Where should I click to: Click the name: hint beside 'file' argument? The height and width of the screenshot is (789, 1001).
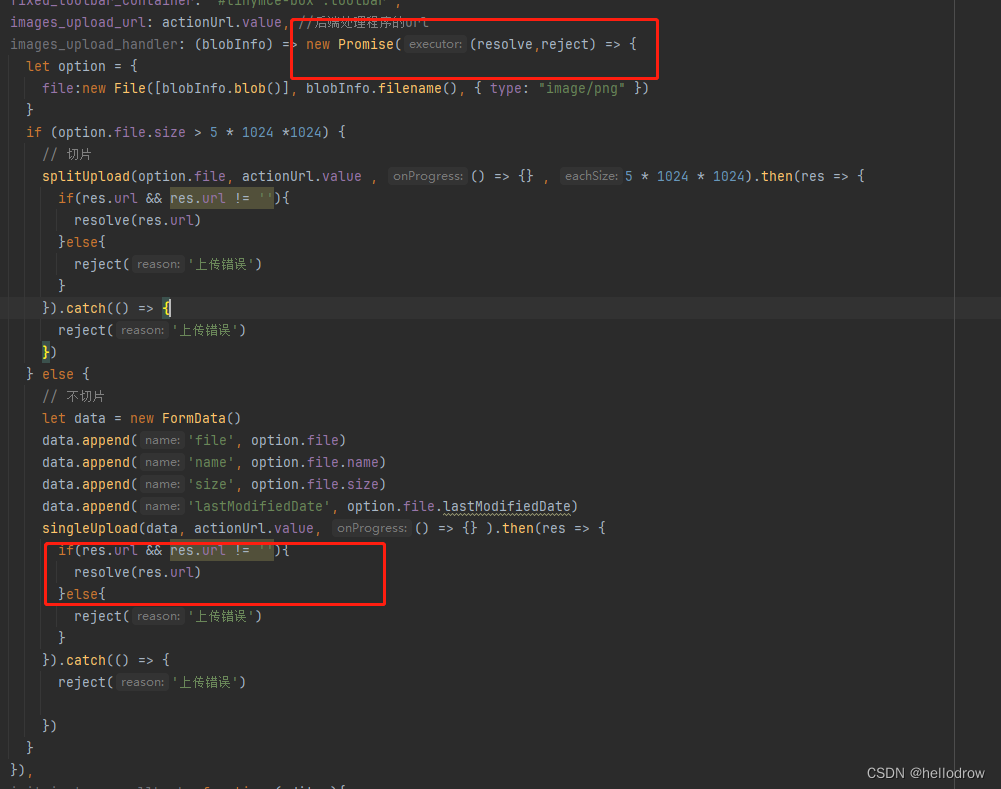[x=161, y=440]
